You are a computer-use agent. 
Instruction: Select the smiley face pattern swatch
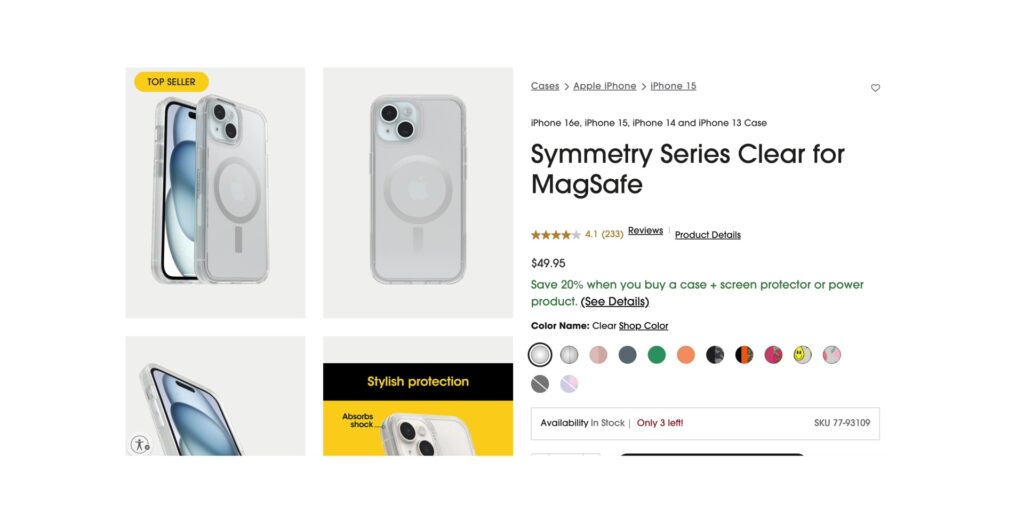802,355
